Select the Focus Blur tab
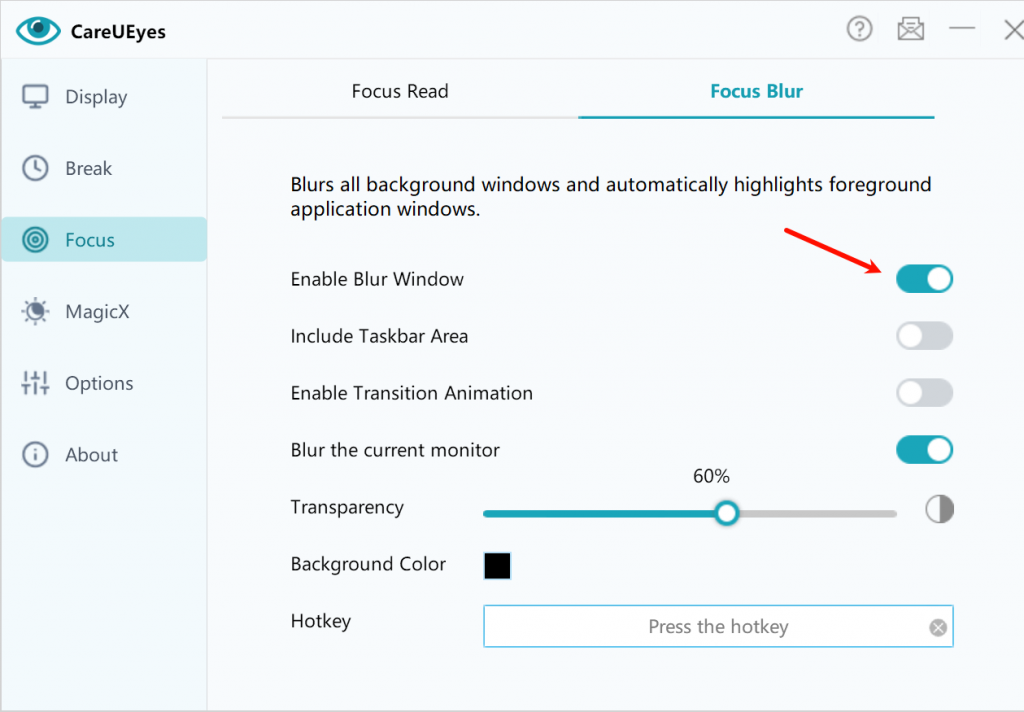Image resolution: width=1024 pixels, height=712 pixels. pyautogui.click(x=756, y=91)
